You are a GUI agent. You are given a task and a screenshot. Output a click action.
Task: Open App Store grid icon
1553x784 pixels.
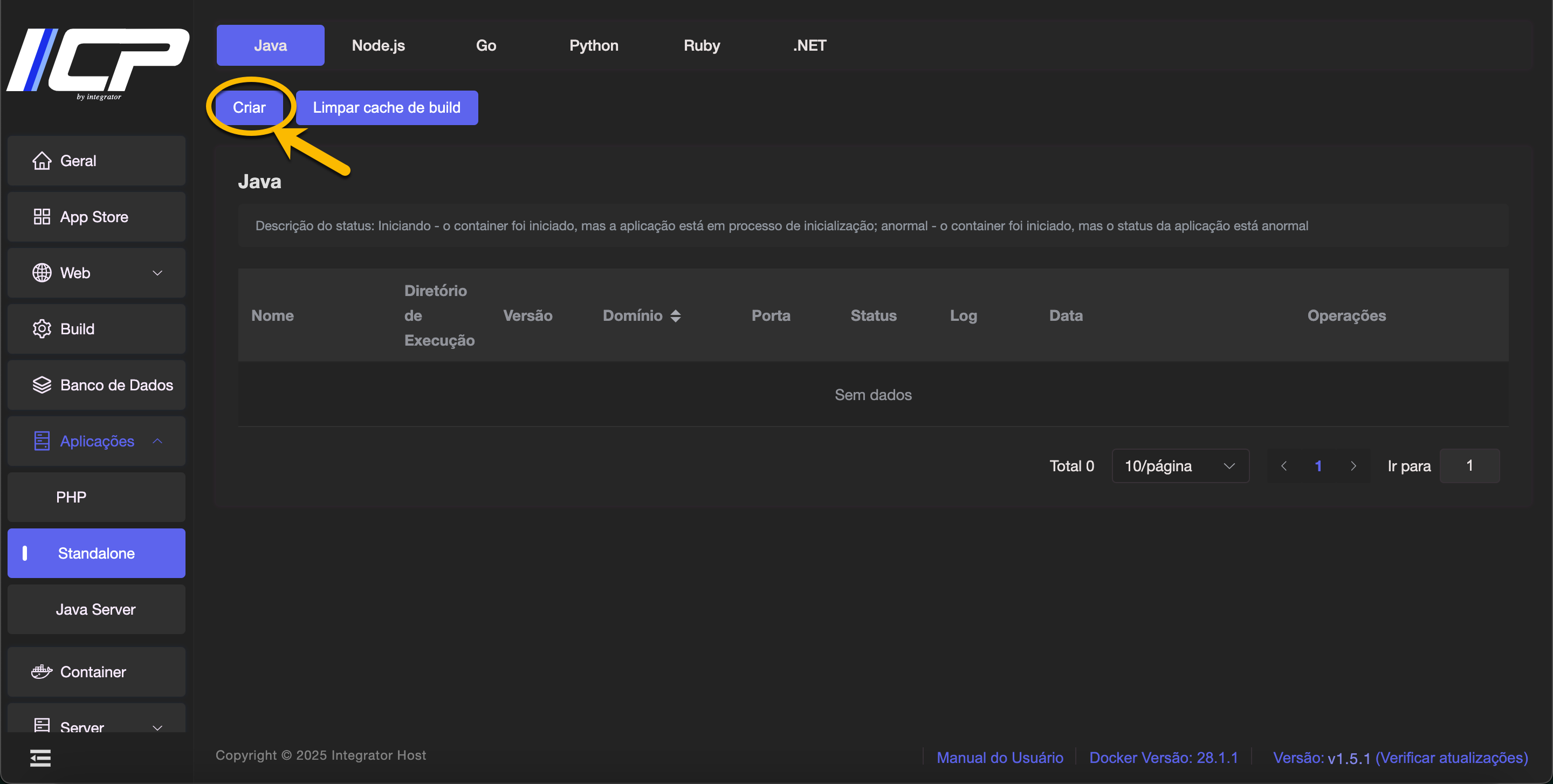42,217
